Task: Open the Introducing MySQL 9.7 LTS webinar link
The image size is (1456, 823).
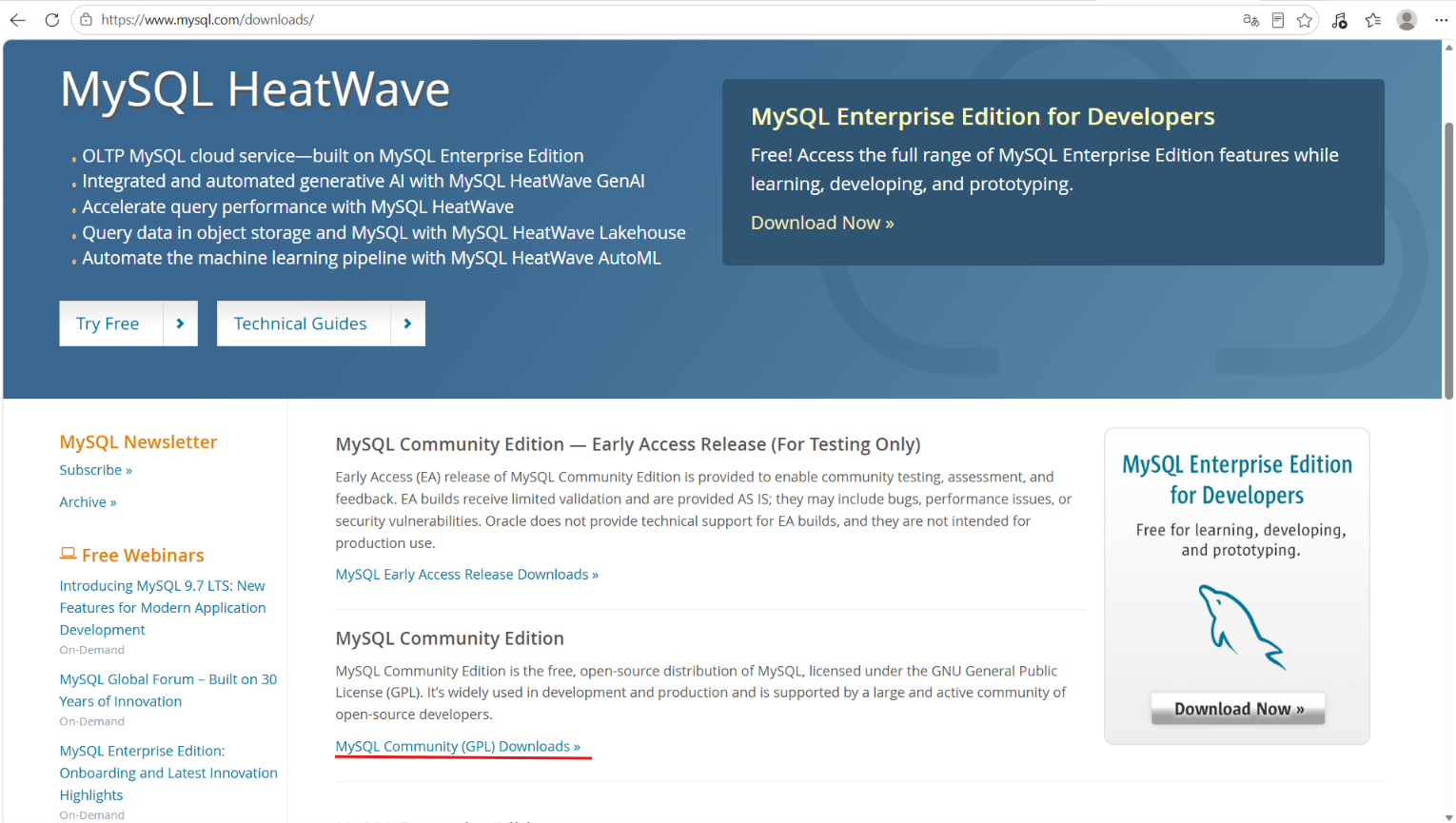Action: point(163,608)
